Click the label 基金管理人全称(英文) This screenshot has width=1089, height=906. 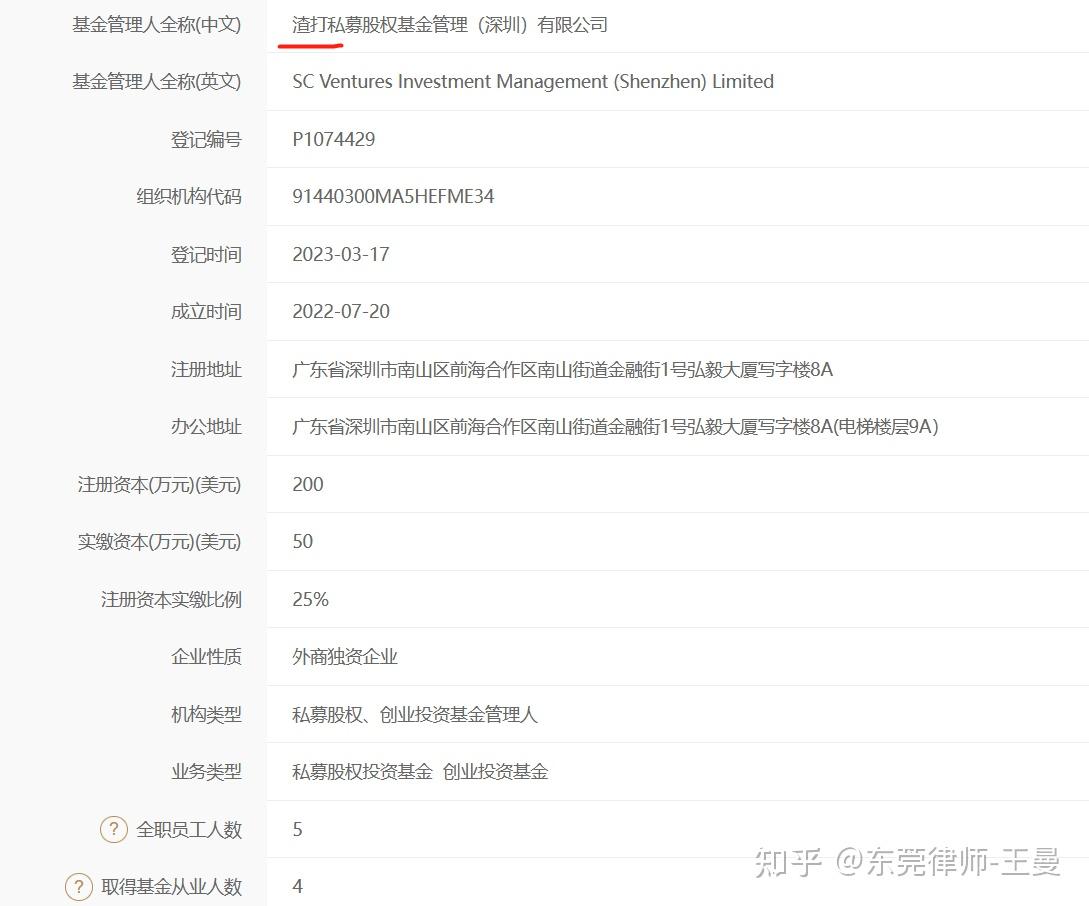(x=156, y=82)
